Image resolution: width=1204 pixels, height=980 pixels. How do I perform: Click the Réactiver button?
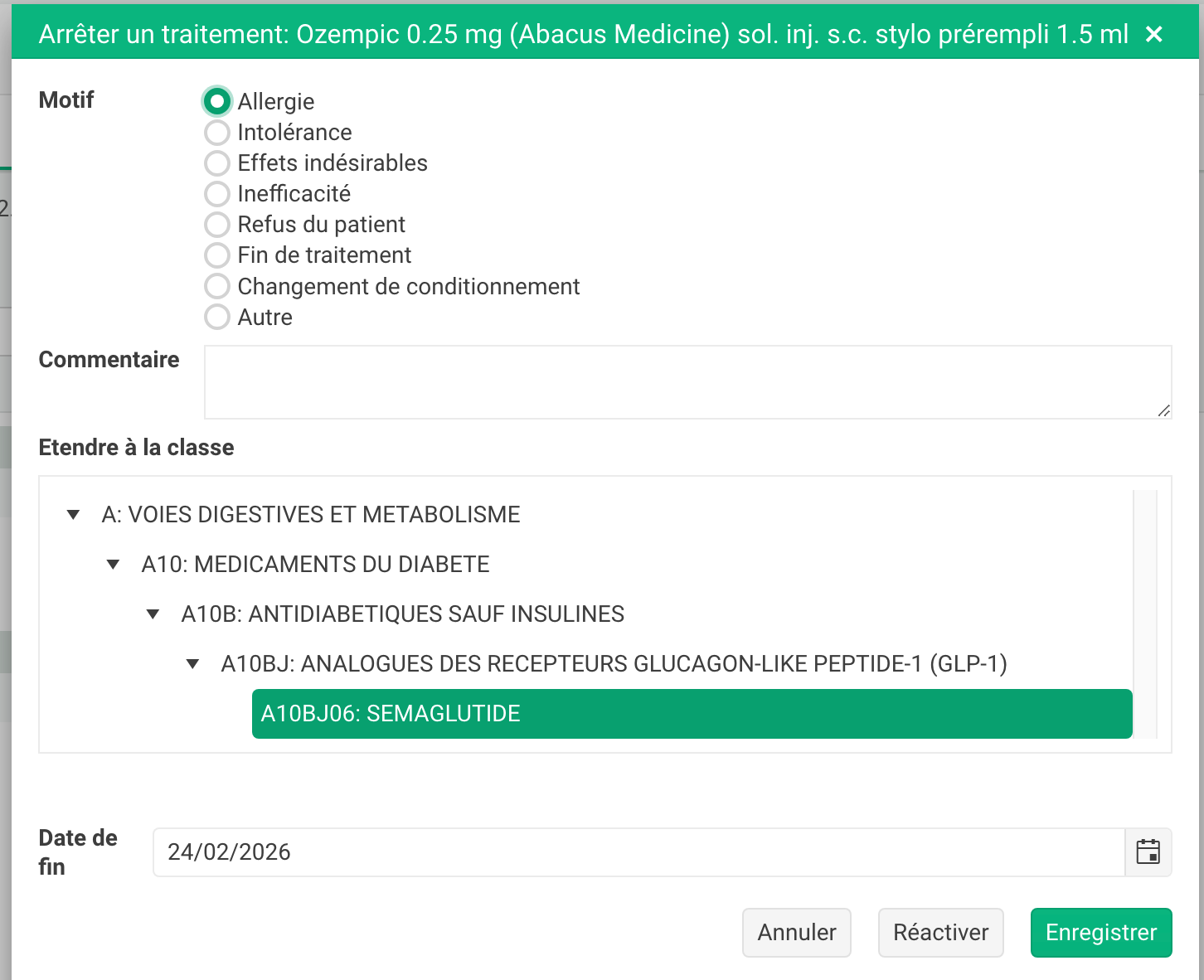point(940,933)
